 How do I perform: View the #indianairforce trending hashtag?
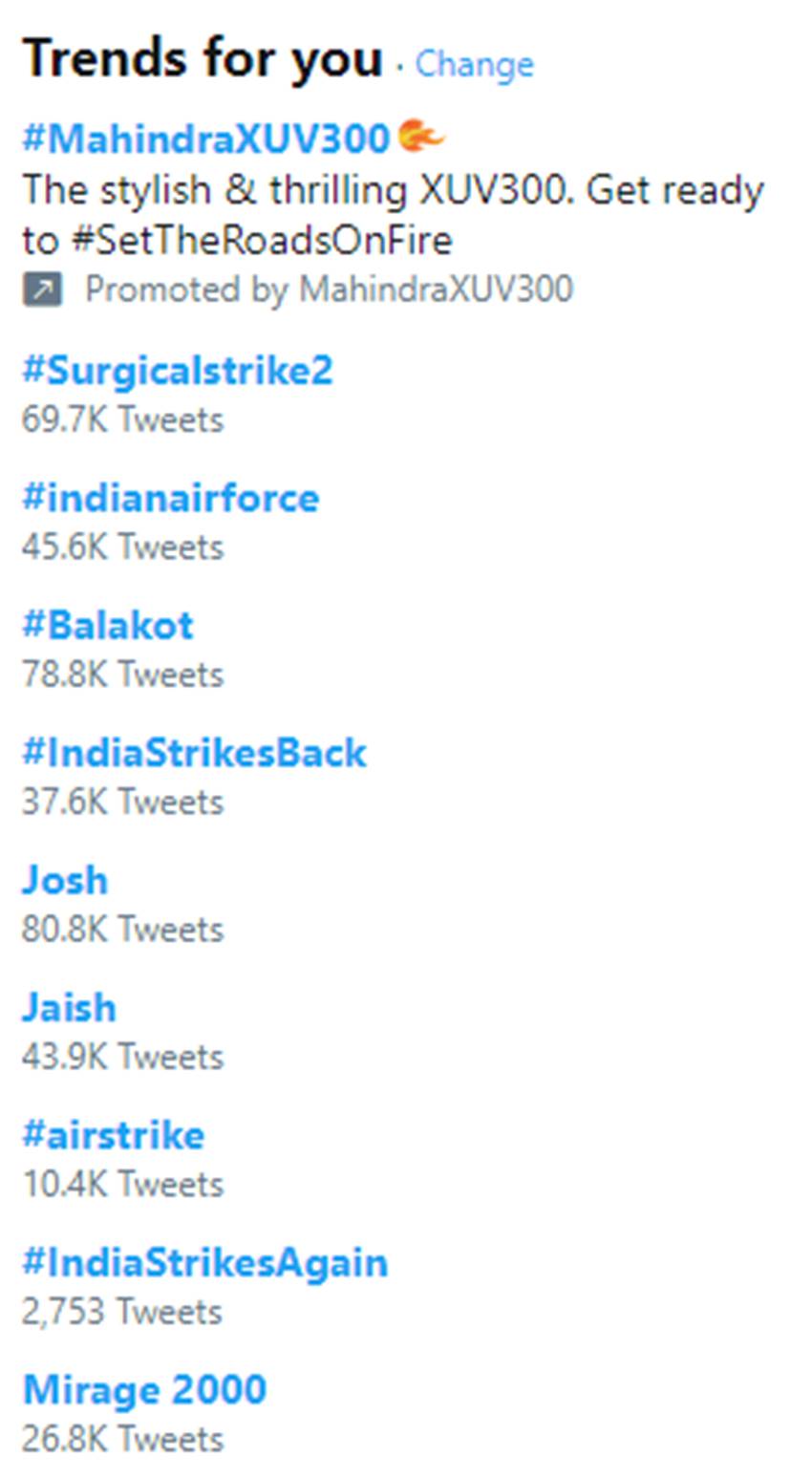click(x=171, y=498)
